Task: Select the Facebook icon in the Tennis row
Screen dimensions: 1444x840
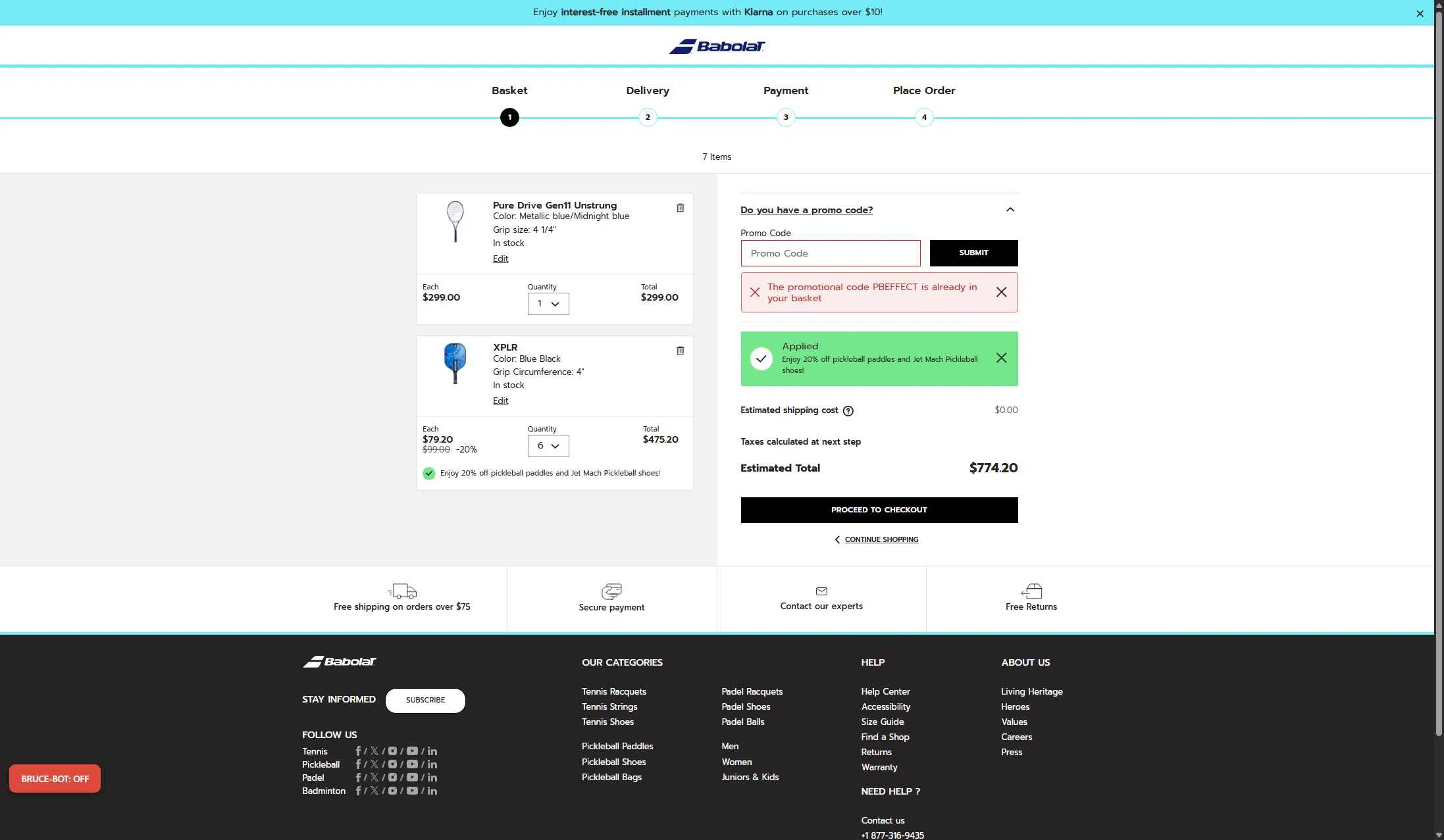Action: (359, 751)
